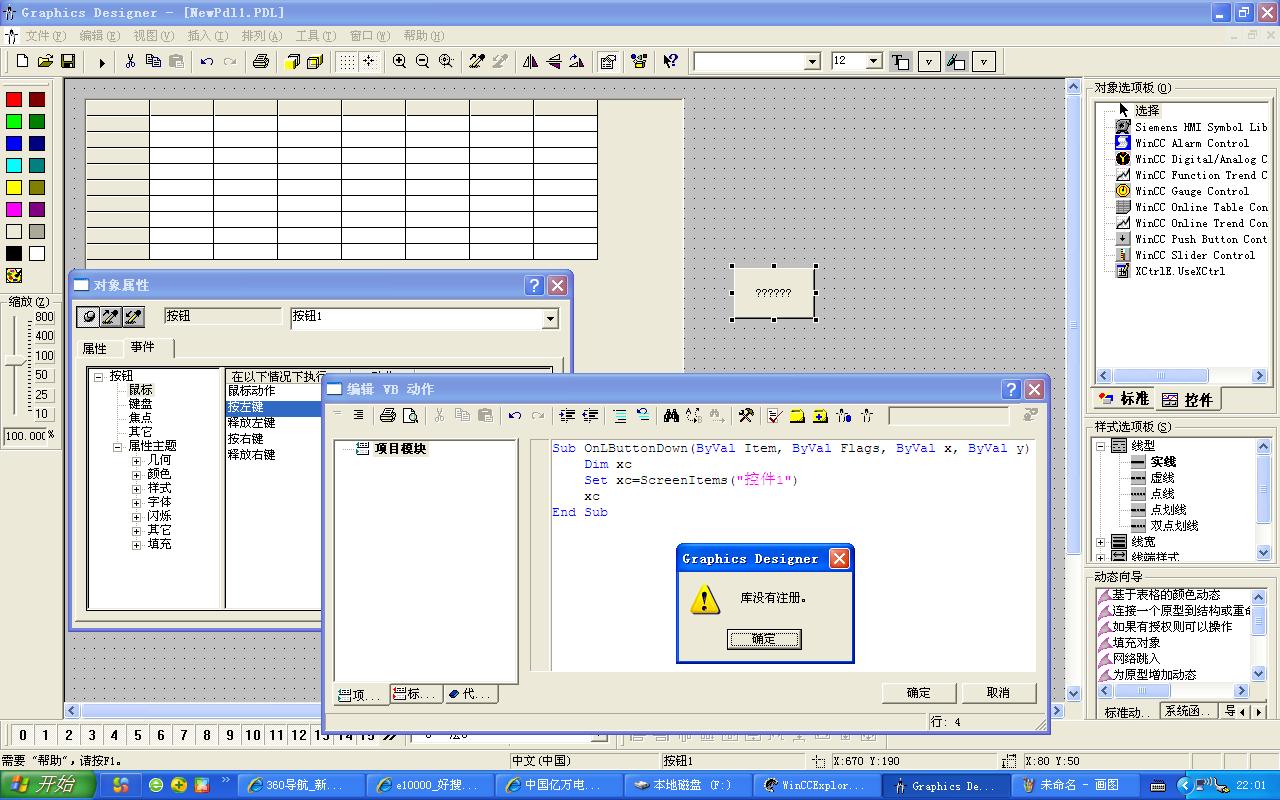Toggle visibility of layer 5
The width and height of the screenshot is (1280, 800).
tap(138, 735)
